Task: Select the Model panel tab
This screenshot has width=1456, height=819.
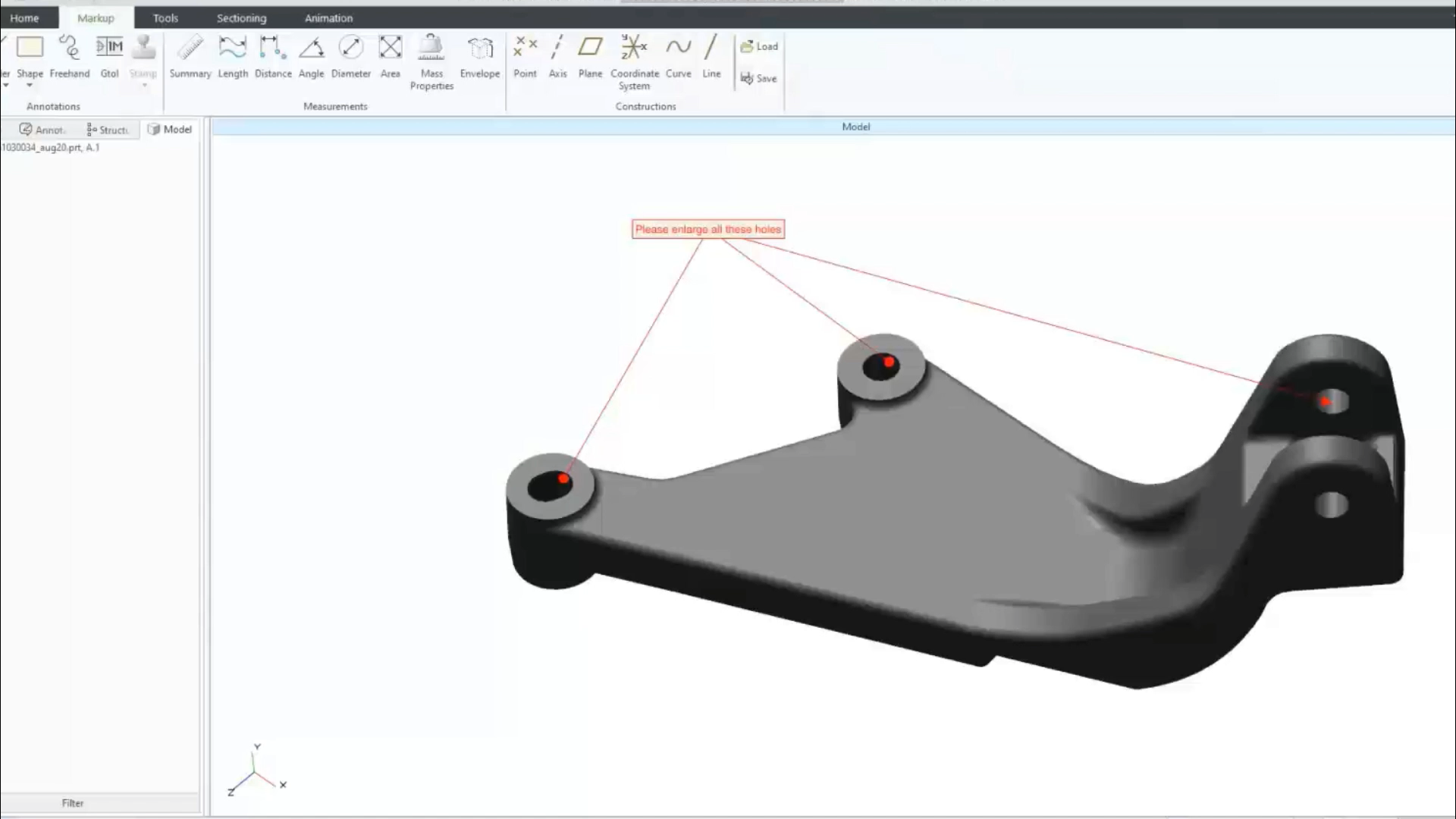Action: click(x=170, y=130)
